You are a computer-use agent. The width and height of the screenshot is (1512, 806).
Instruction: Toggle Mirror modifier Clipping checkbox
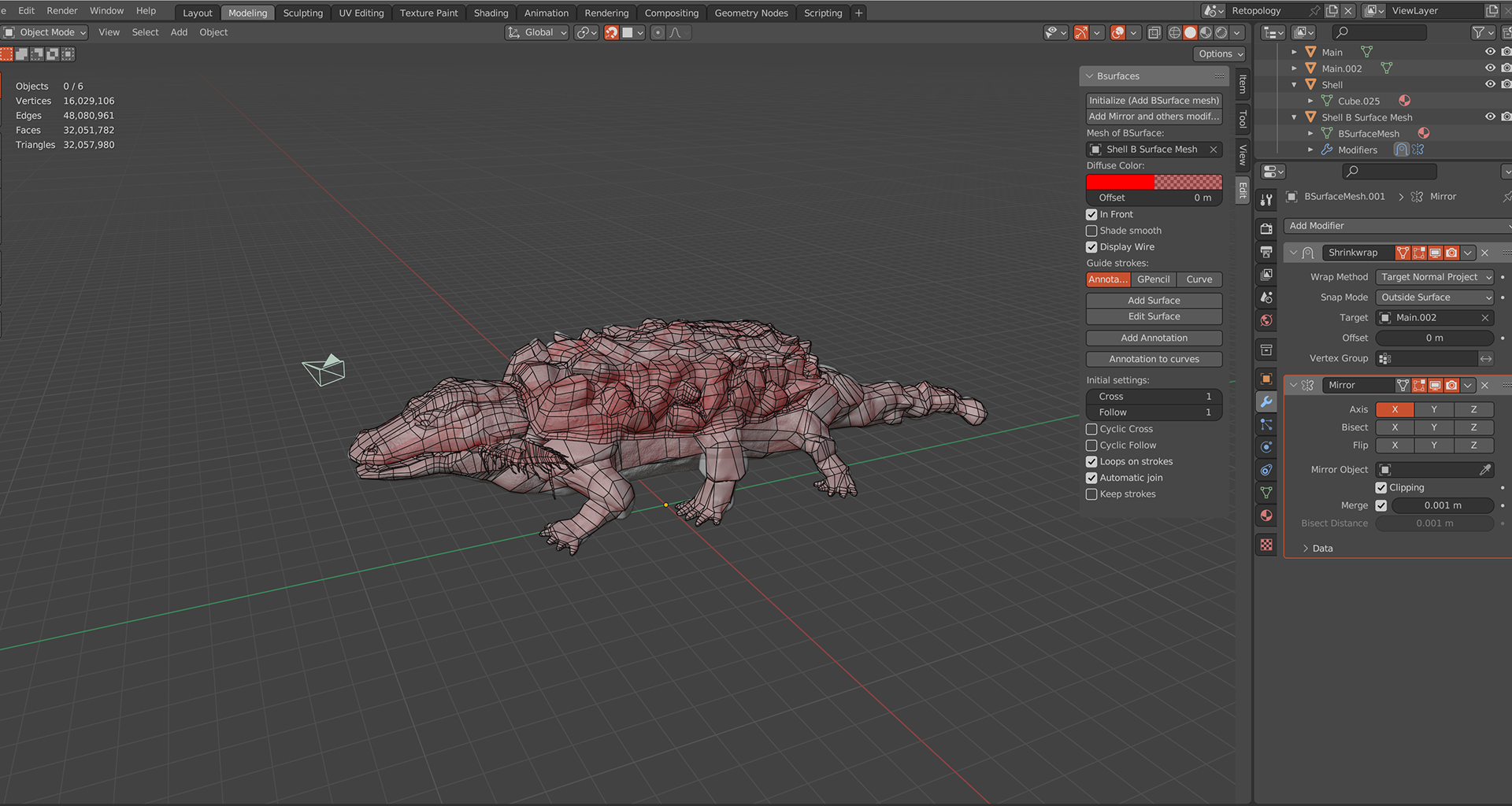(x=1381, y=488)
